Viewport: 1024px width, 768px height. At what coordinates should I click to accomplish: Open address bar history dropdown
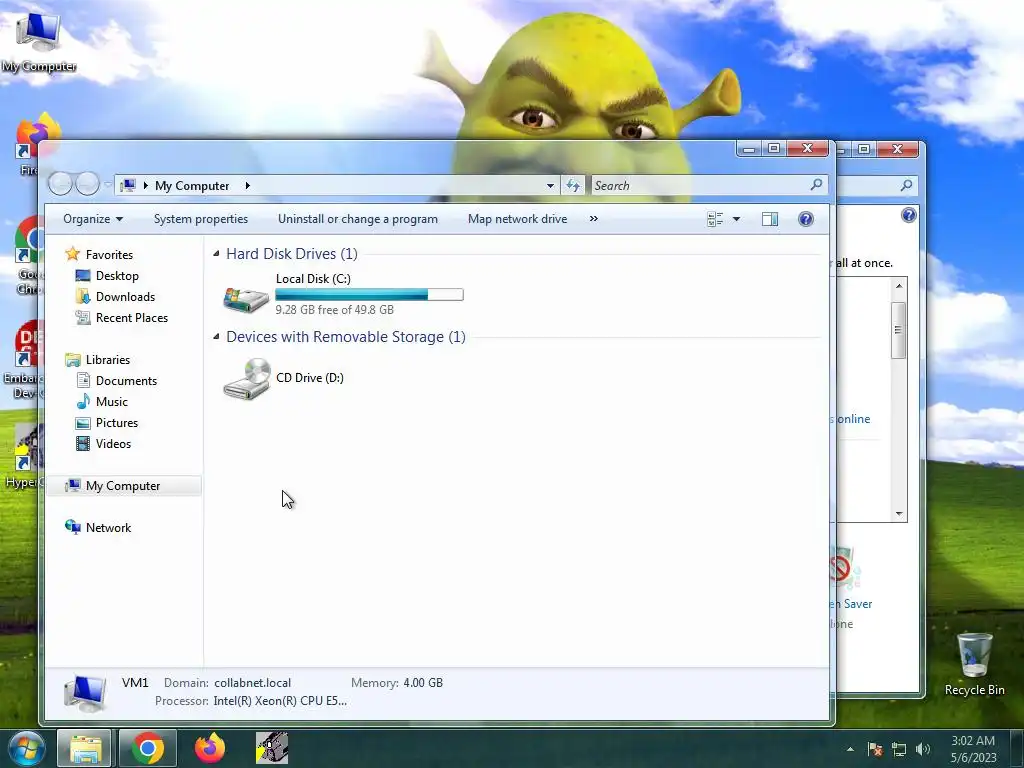click(551, 185)
